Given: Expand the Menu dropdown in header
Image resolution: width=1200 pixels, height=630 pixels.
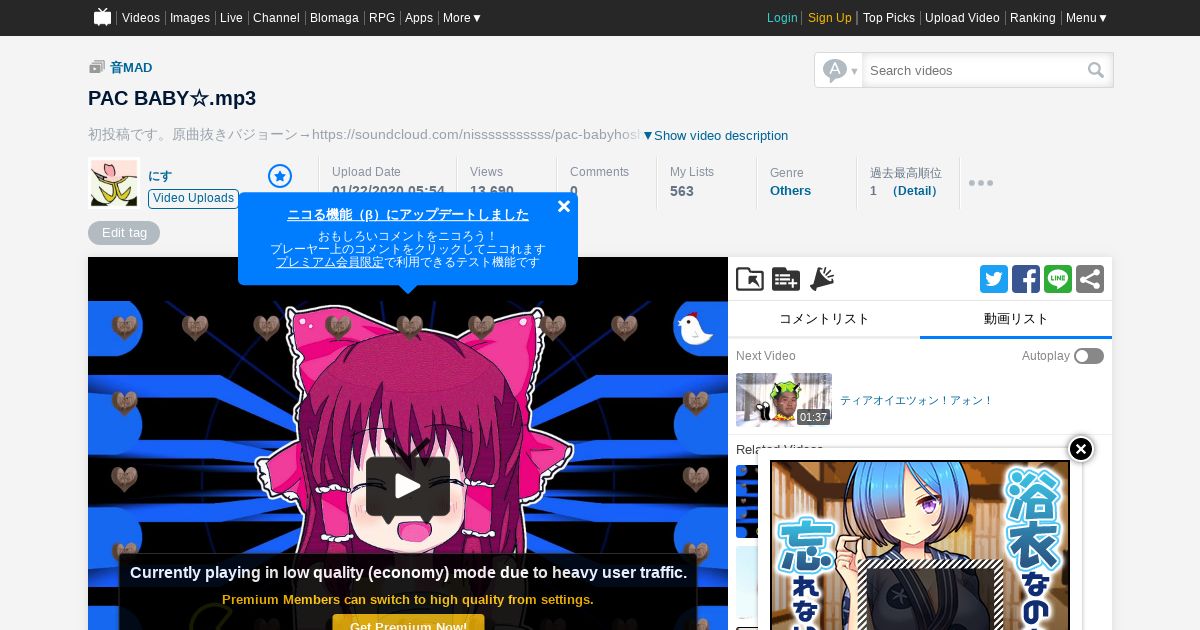Looking at the screenshot, I should [x=1087, y=18].
